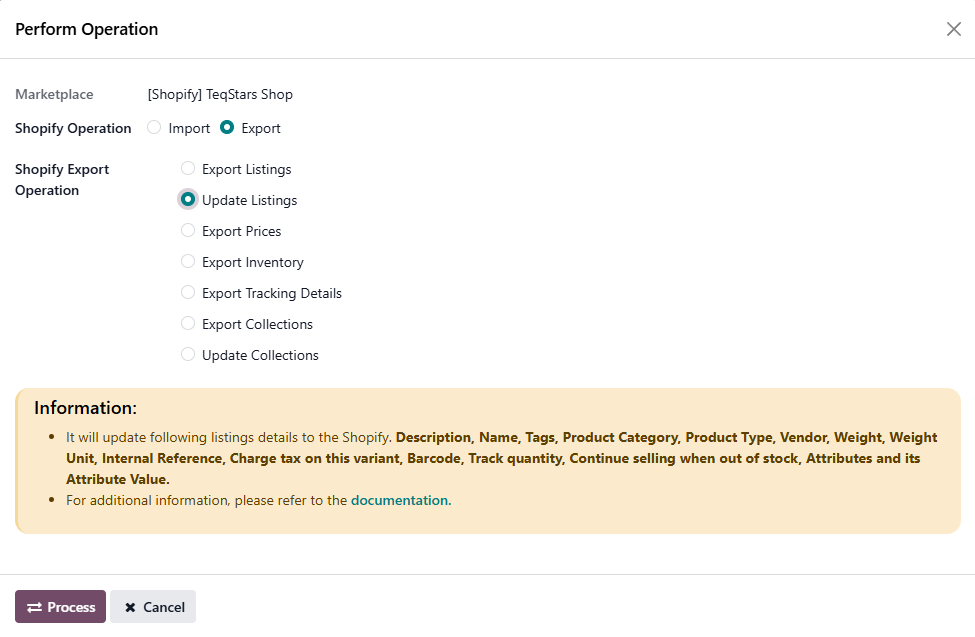Image resolution: width=975 pixels, height=637 pixels.
Task: Click the Process button
Action: point(60,607)
